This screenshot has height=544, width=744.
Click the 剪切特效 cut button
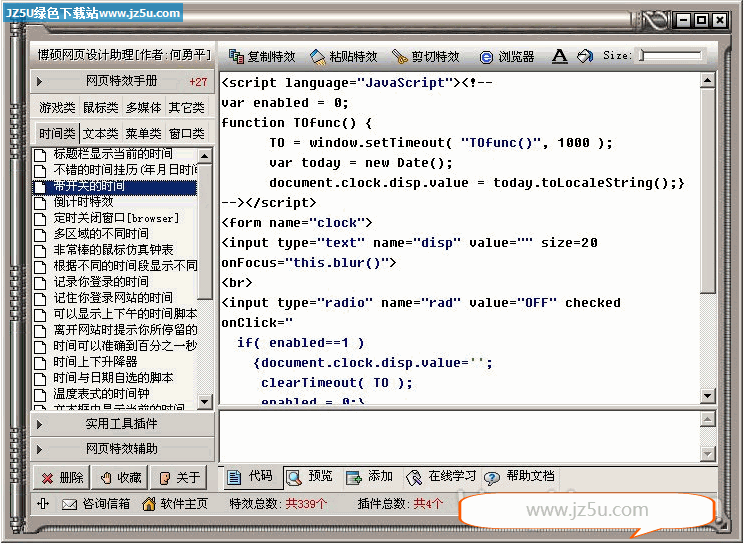pos(426,56)
